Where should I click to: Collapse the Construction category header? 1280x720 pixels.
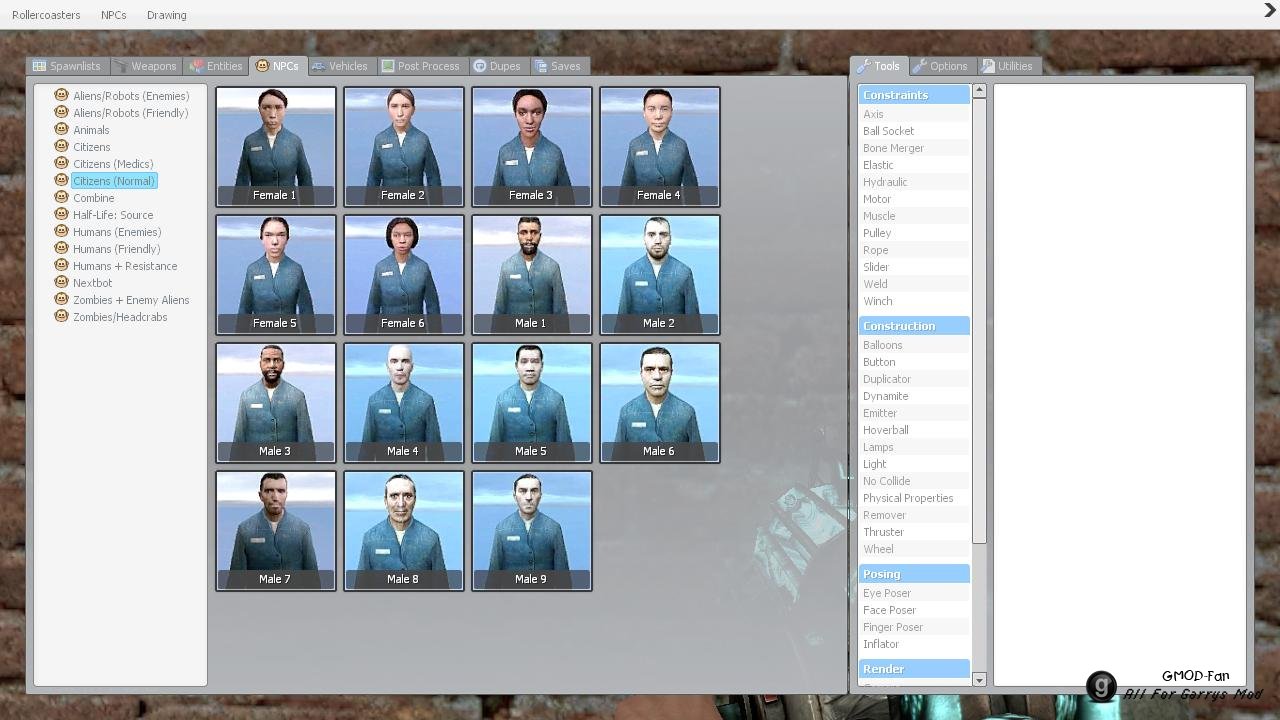coord(914,326)
